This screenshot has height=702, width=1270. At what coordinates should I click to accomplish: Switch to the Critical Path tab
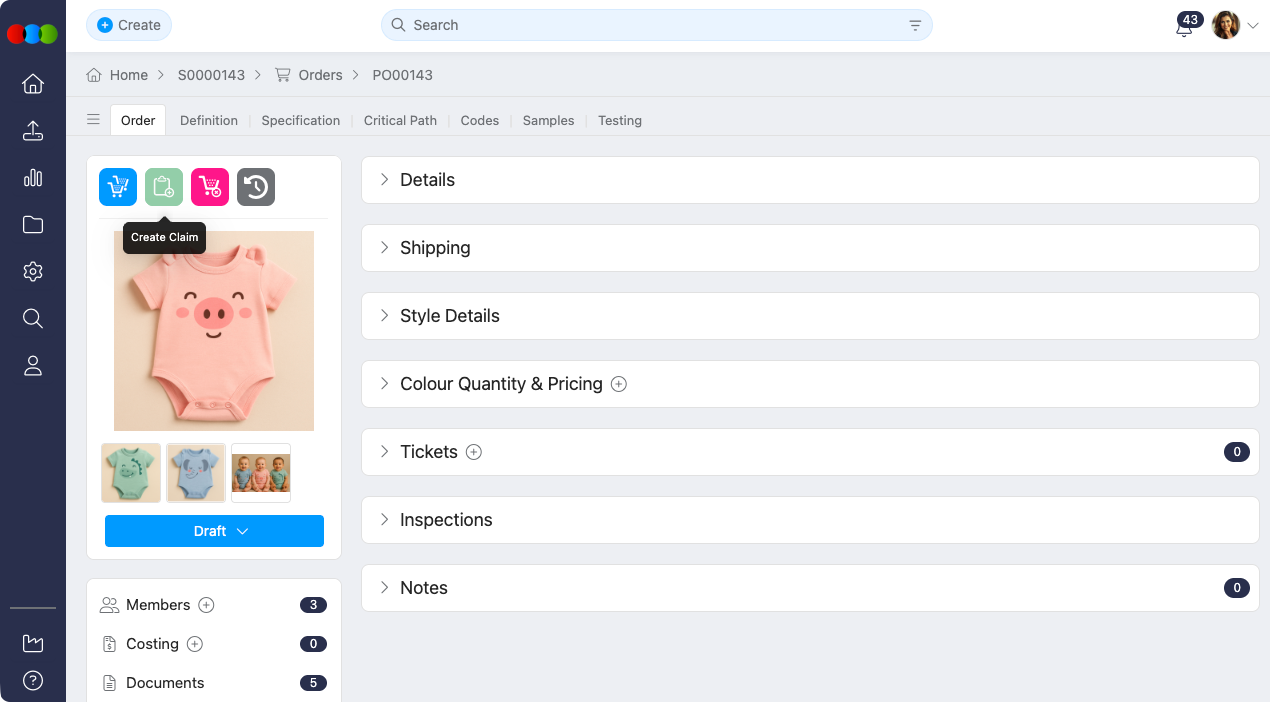click(400, 121)
